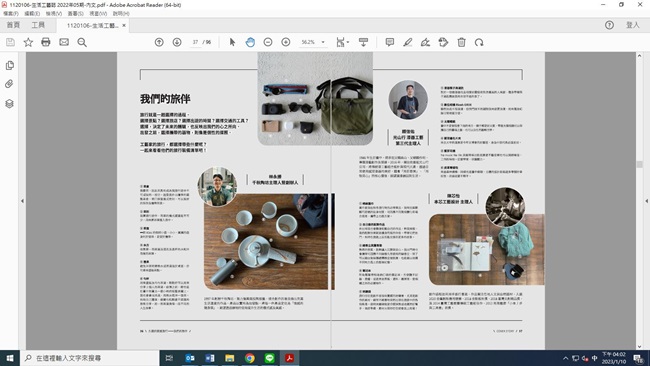Viewport: 650px width, 366px height.
Task: Add a sticky note comment
Action: (x=390, y=42)
